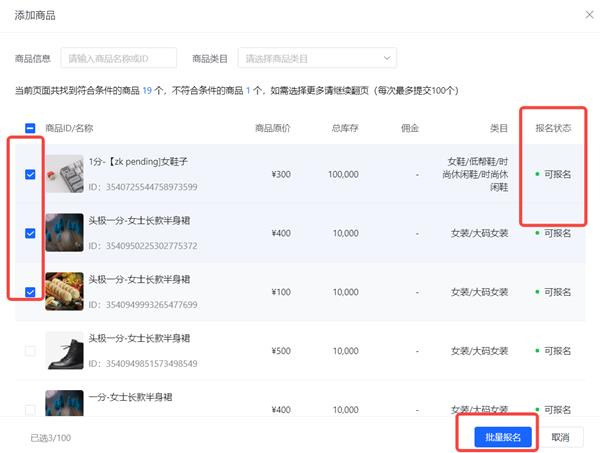Screen dimensions: 600x453
Task: Click the keyboard thumbnail of the 女鞋子 product
Action: [64, 174]
